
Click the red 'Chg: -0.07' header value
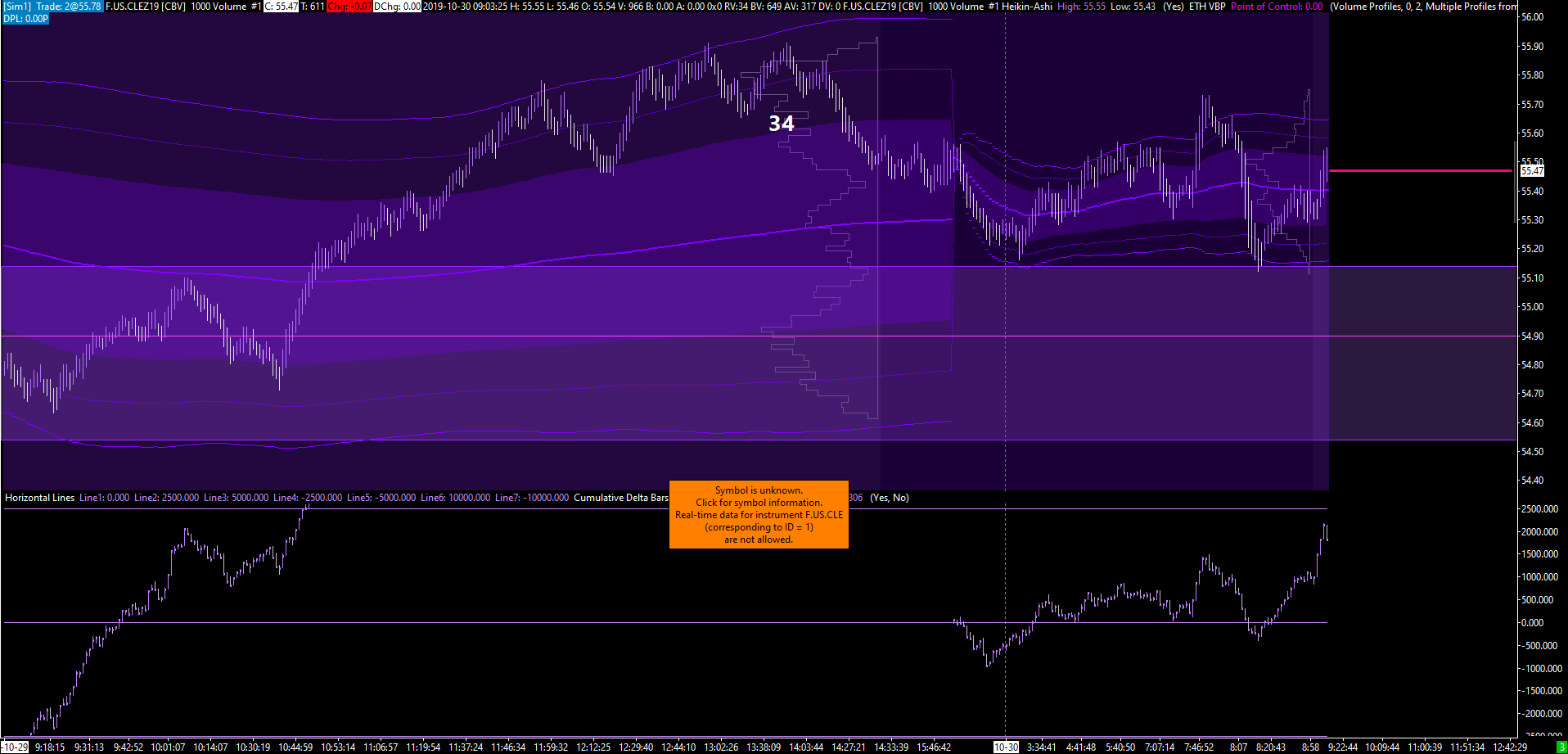349,7
